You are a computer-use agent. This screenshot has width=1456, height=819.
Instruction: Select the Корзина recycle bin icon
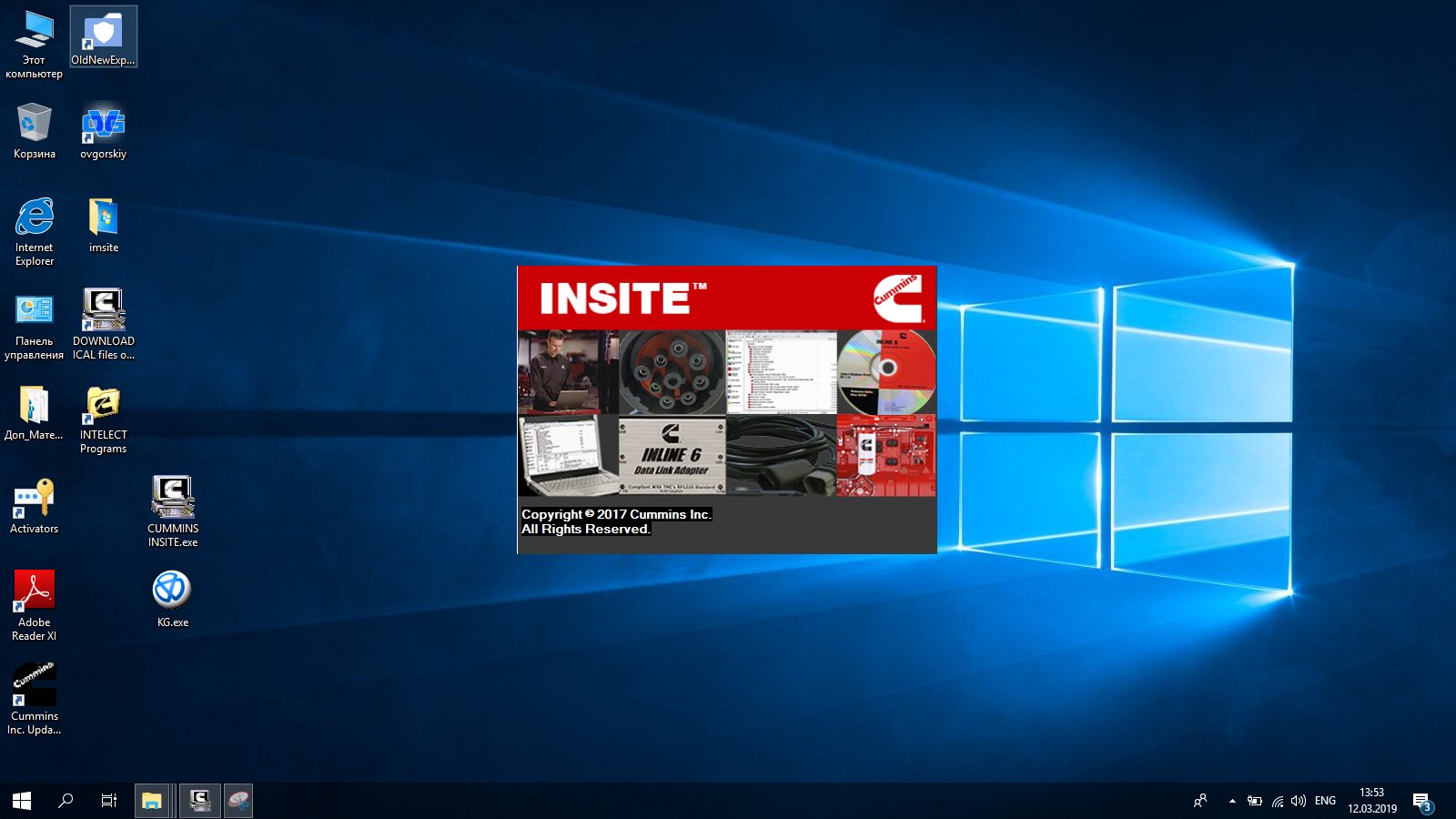(34, 125)
